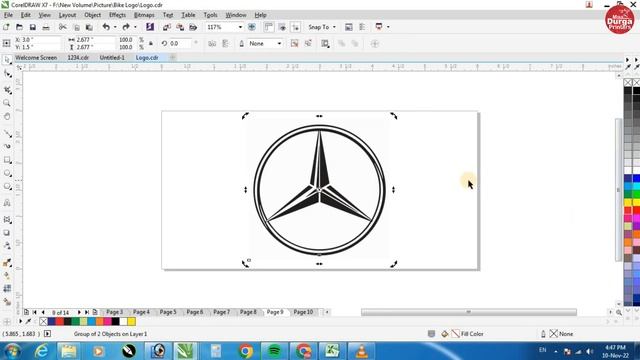Viewport: 640px width, 360px height.
Task: Select the Color Eyedropper tool
Action: tap(7, 263)
